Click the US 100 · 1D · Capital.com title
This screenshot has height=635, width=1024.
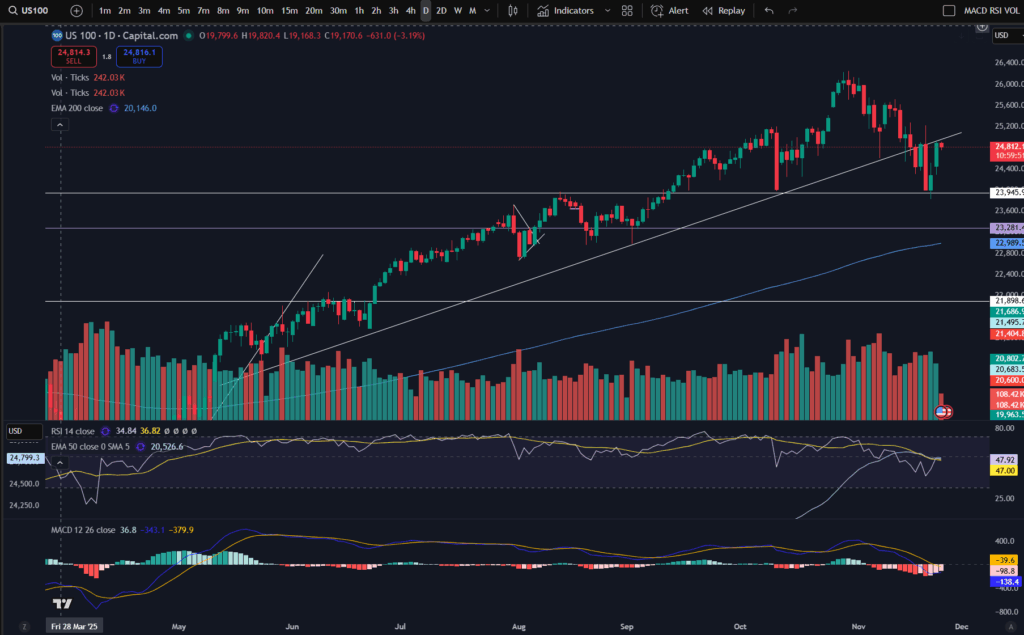point(121,35)
